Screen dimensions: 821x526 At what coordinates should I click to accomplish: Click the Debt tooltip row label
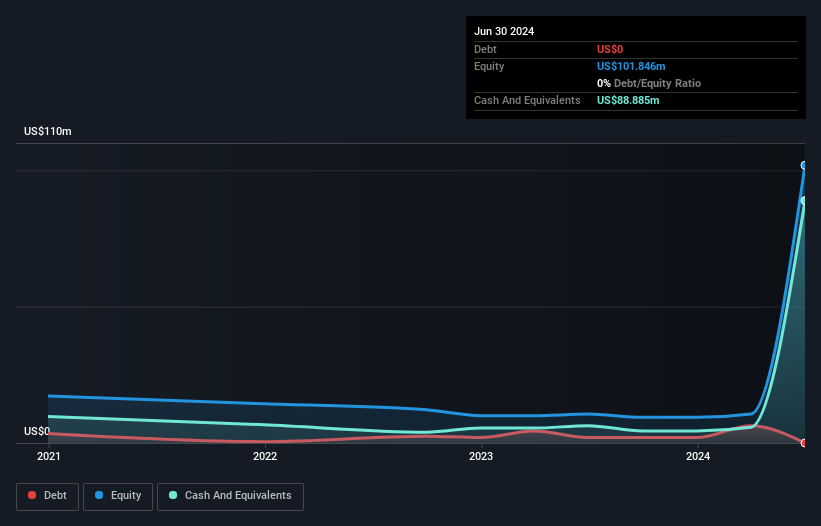point(485,49)
